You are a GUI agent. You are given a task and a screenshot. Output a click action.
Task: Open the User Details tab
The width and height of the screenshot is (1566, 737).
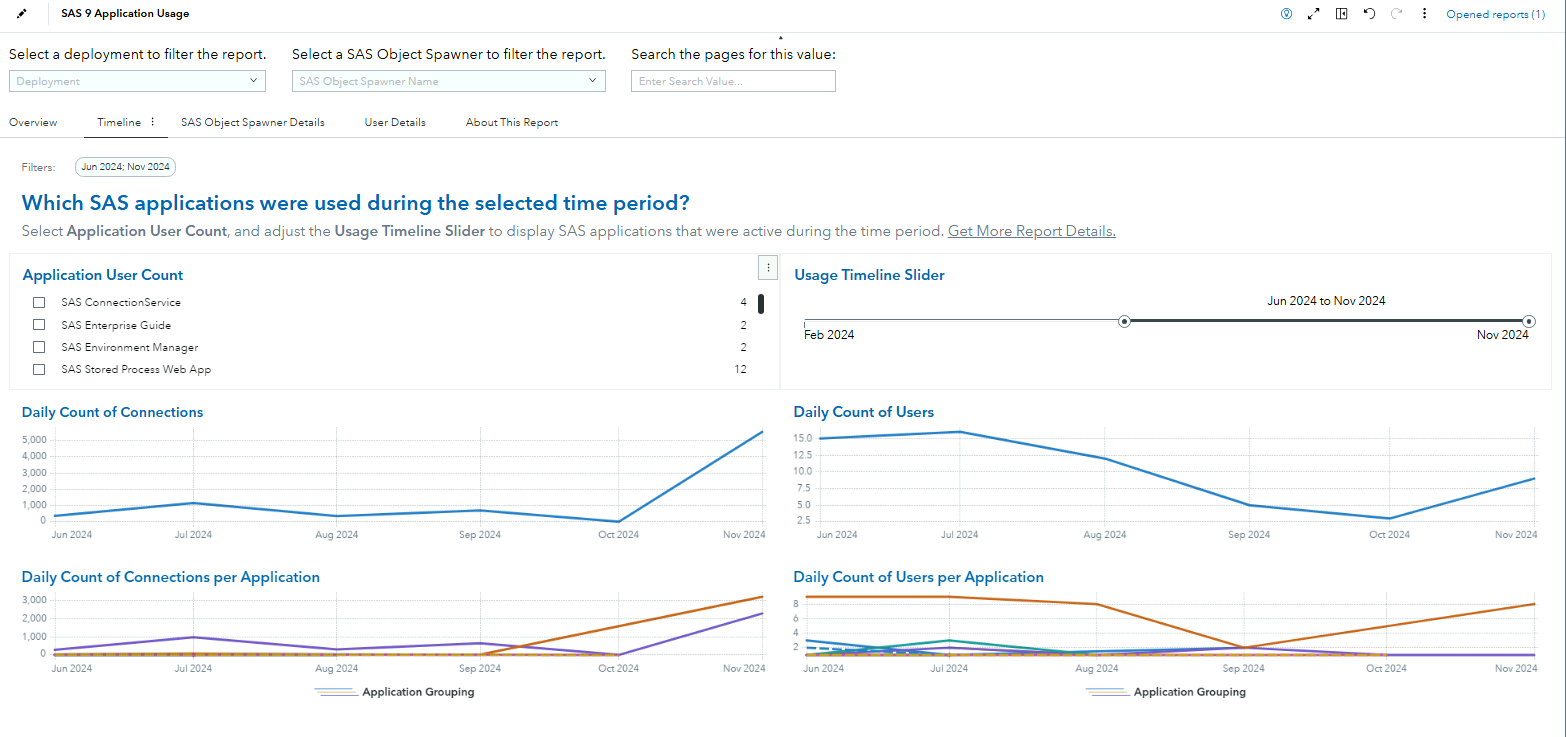[394, 121]
